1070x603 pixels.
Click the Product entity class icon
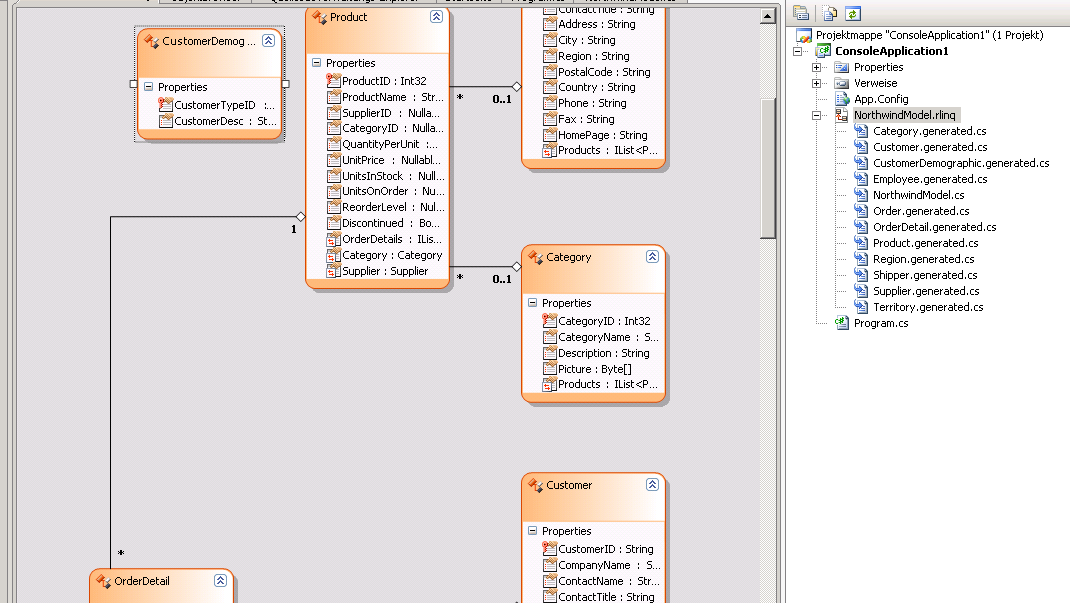(319, 17)
